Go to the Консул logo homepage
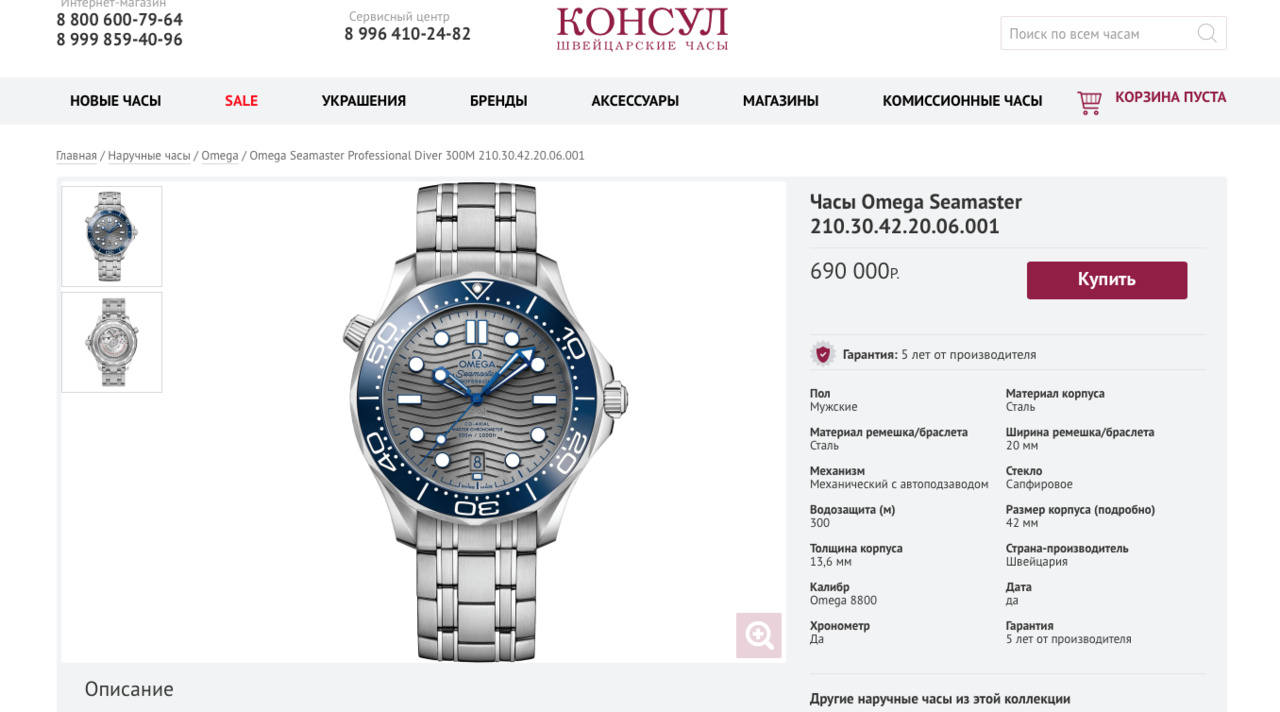Viewport: 1280px width, 712px height. [x=642, y=29]
